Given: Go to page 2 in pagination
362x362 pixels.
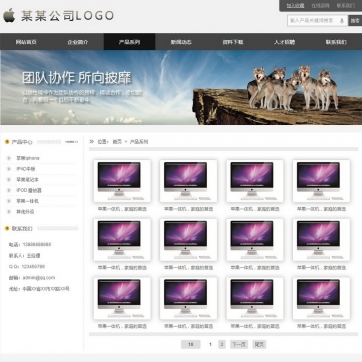Looking at the screenshot, I should point(222,344).
